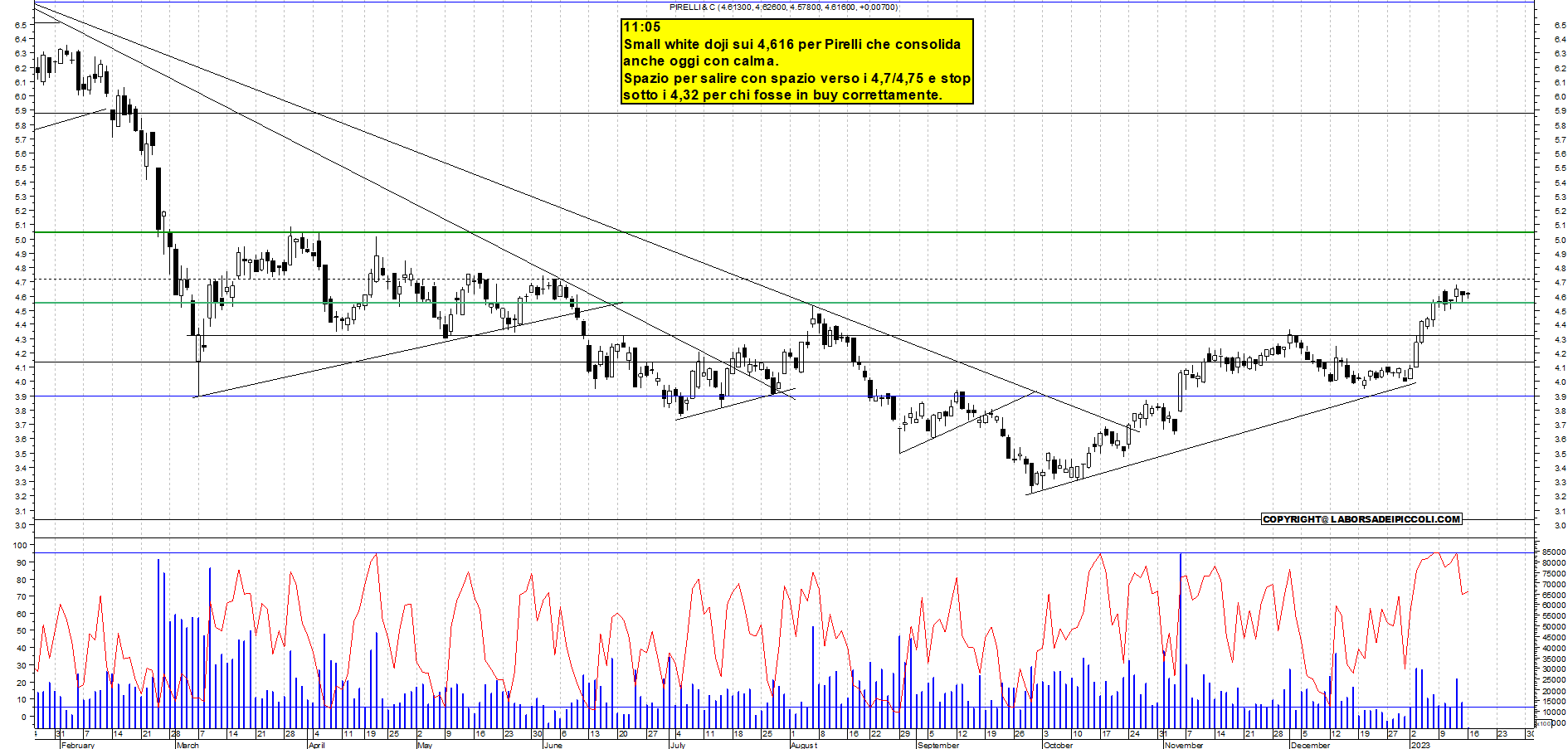Click the 100 oscillator scale value
This screenshot has height=749, width=1568.
click(x=19, y=545)
